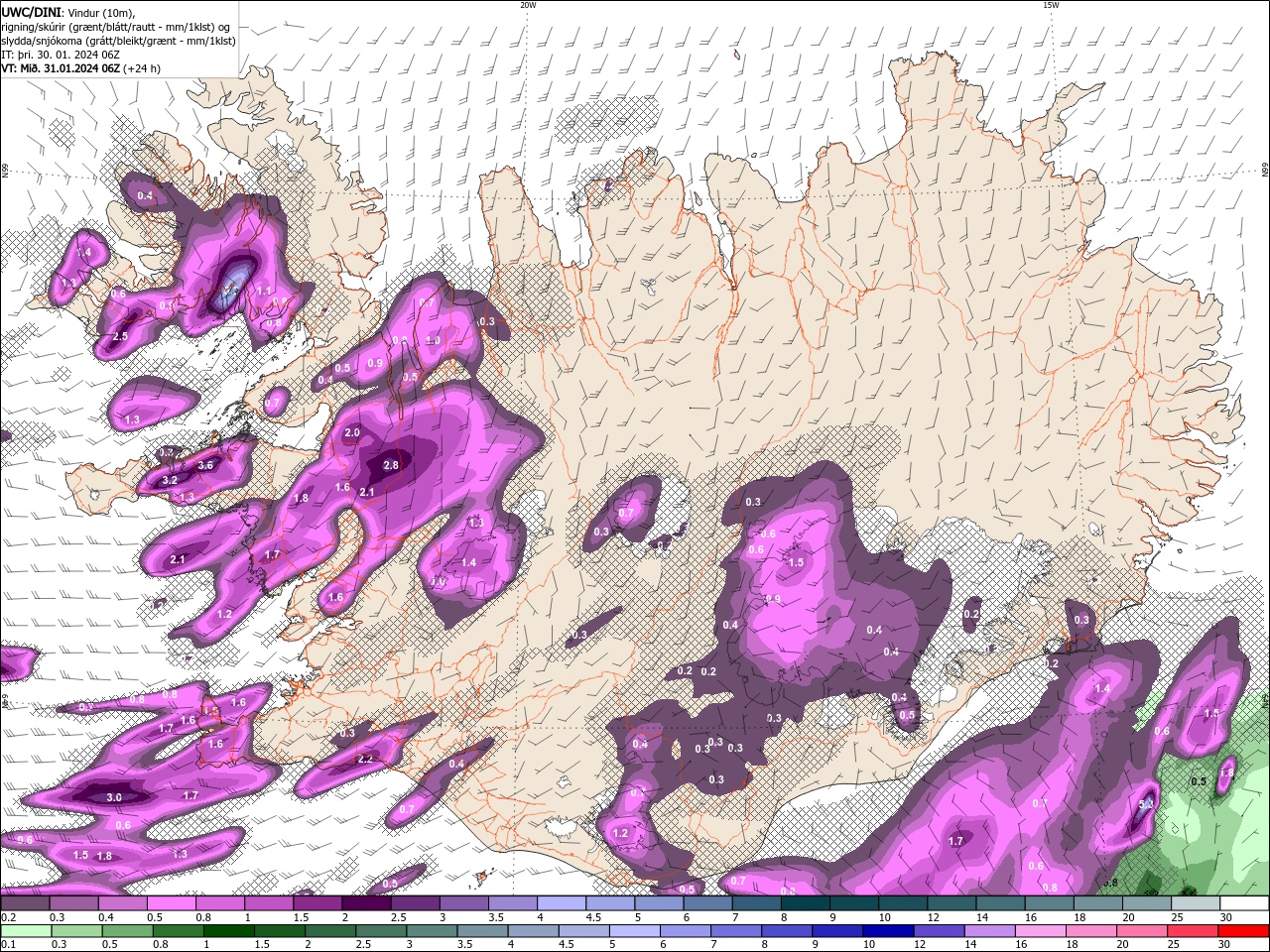Pick the dark mauve snow-scale swatch starting at 0.2
The image size is (1270, 952).
click(x=25, y=903)
